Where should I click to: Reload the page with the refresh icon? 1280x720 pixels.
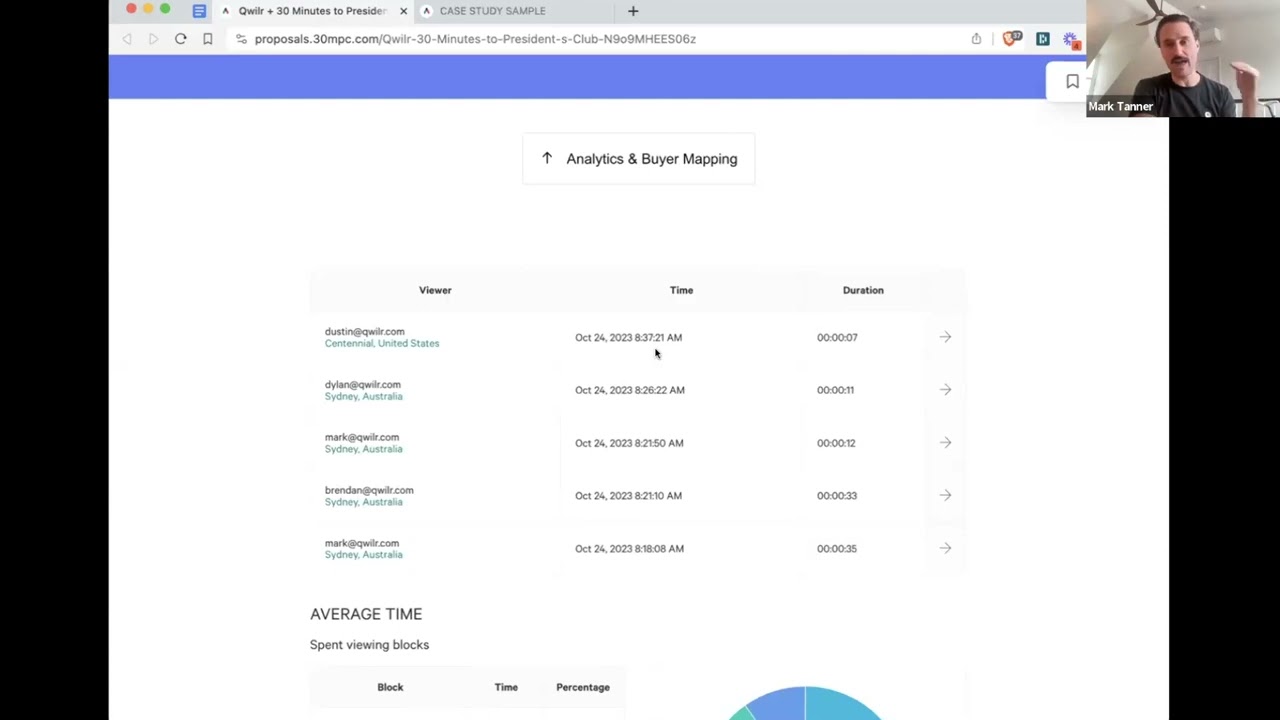point(180,39)
